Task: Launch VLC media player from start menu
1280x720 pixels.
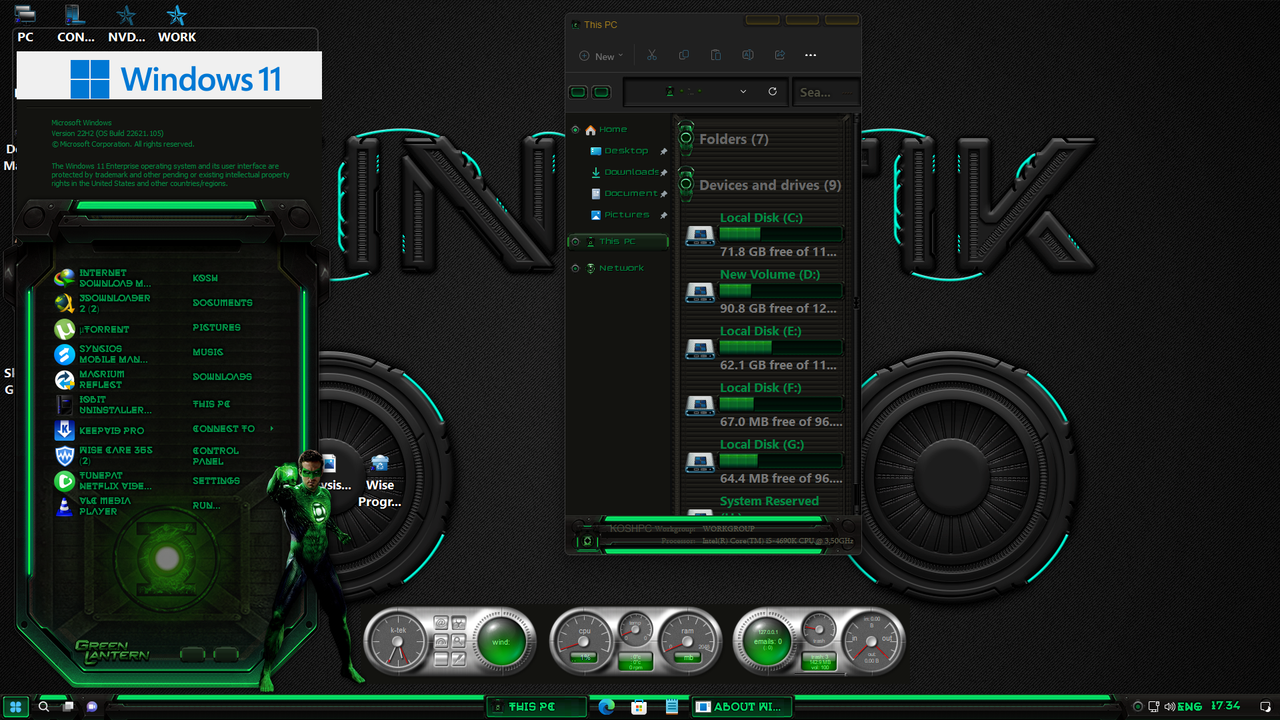Action: 93,506
